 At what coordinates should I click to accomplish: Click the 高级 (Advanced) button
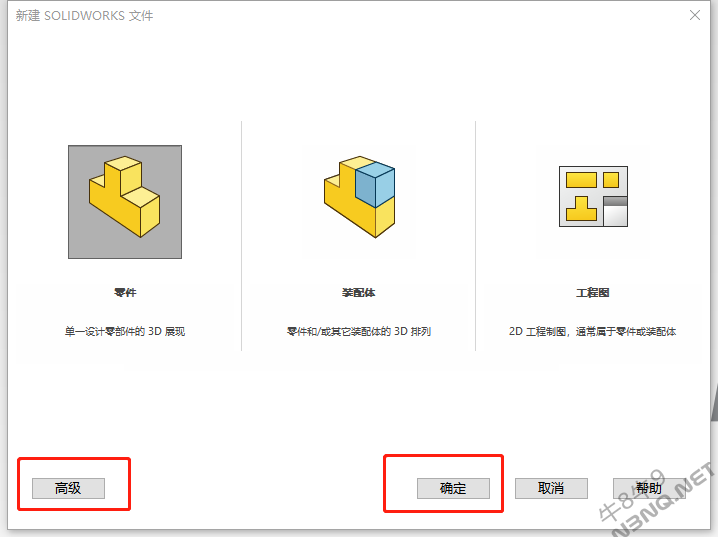coord(68,488)
